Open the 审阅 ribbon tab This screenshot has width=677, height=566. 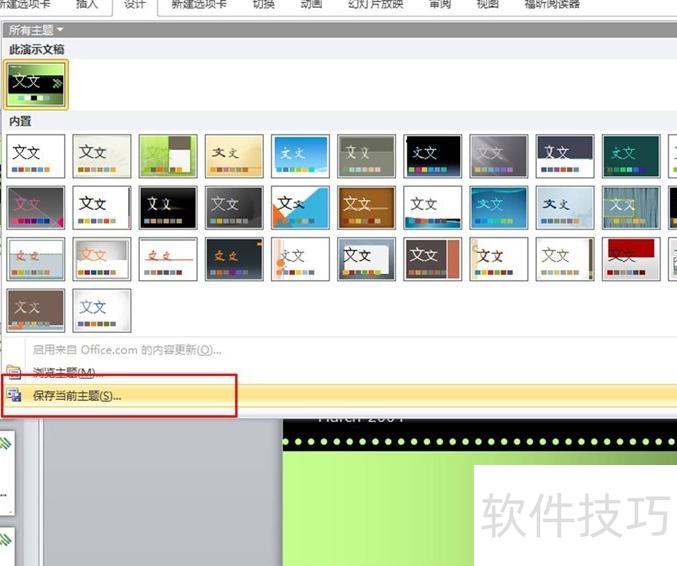tap(440, 5)
